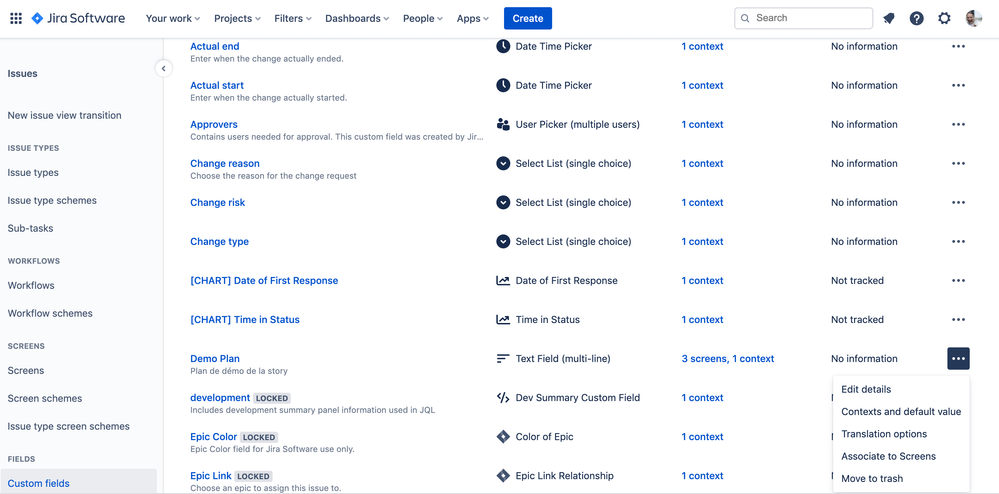
Task: Open more actions for Change reason
Action: coord(958,163)
